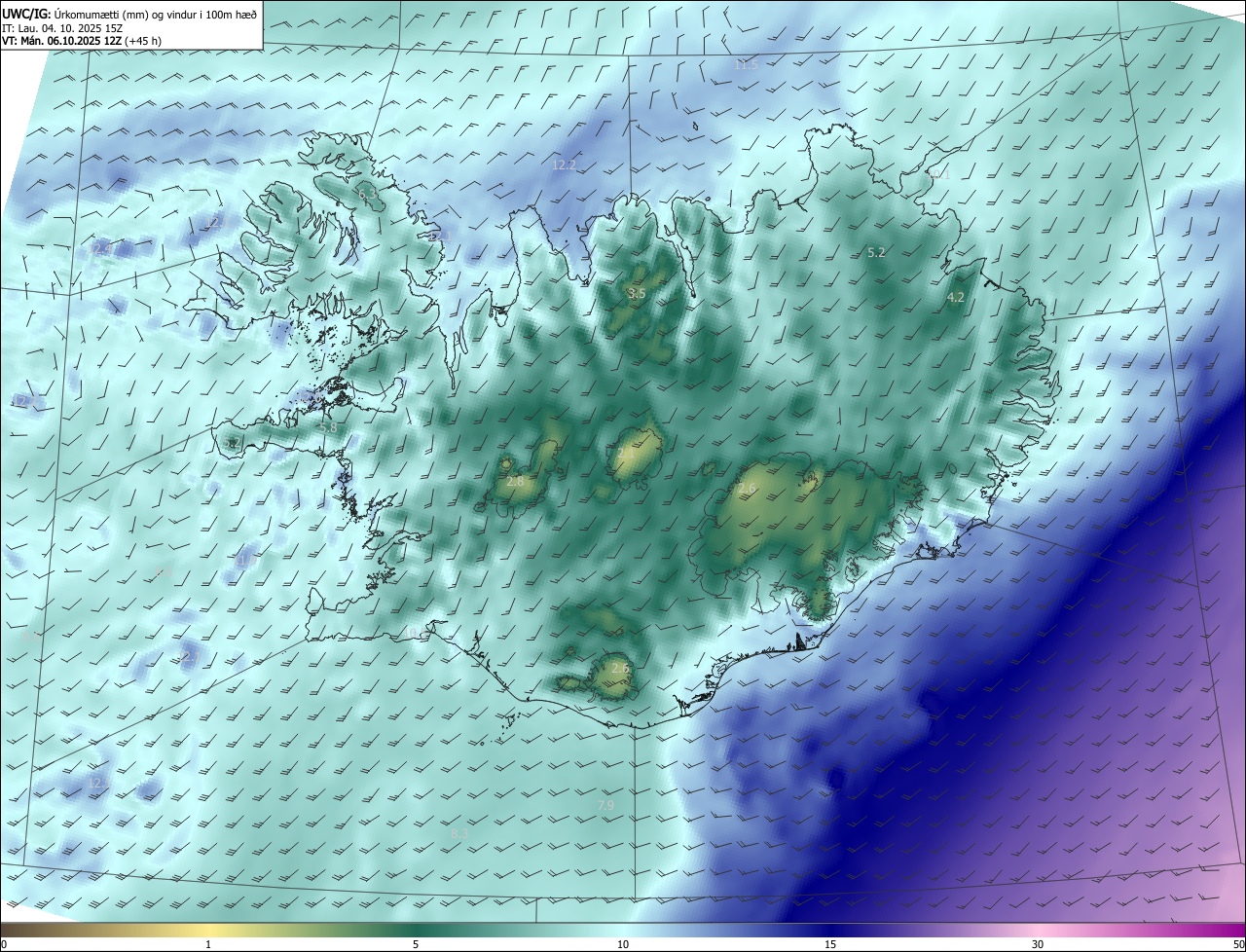This screenshot has width=1246, height=952.
Task: Click the 3.5 value in north Iceland
Action: click(637, 293)
